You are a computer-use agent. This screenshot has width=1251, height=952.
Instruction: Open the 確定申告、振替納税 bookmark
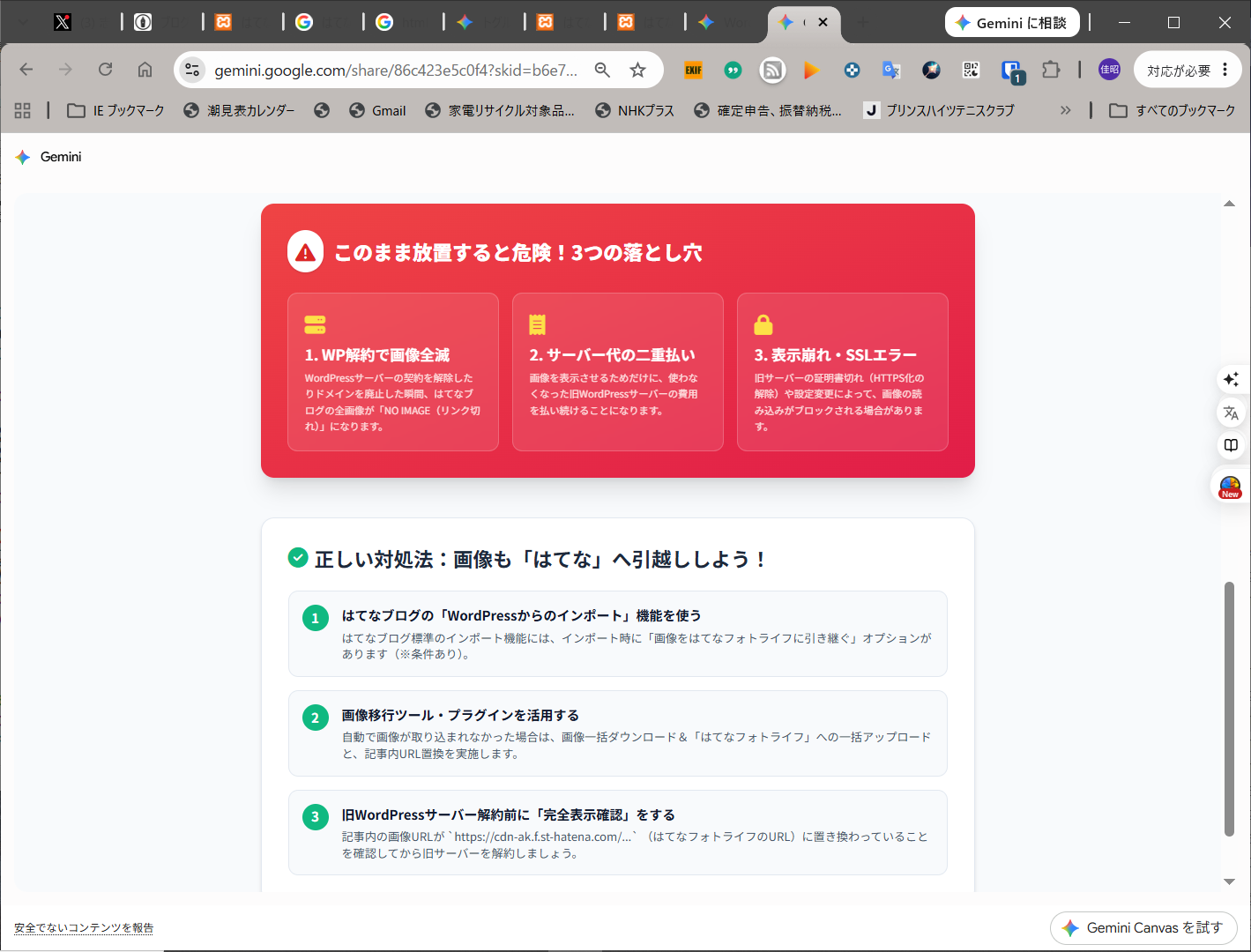(x=768, y=110)
